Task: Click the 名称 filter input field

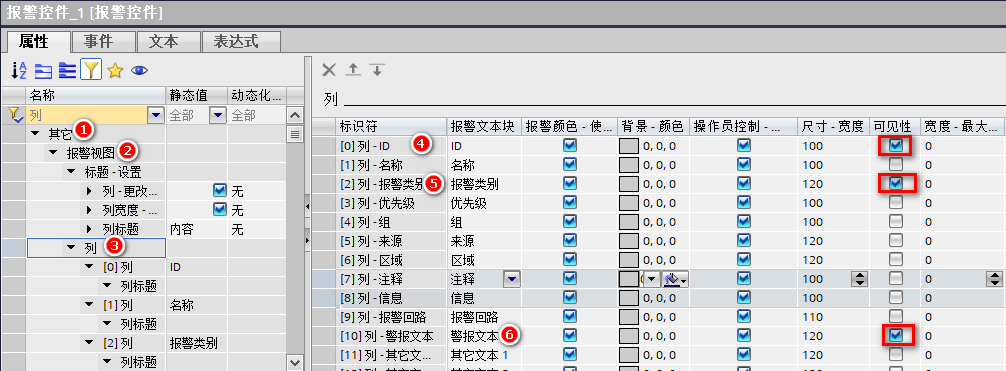Action: [87, 116]
